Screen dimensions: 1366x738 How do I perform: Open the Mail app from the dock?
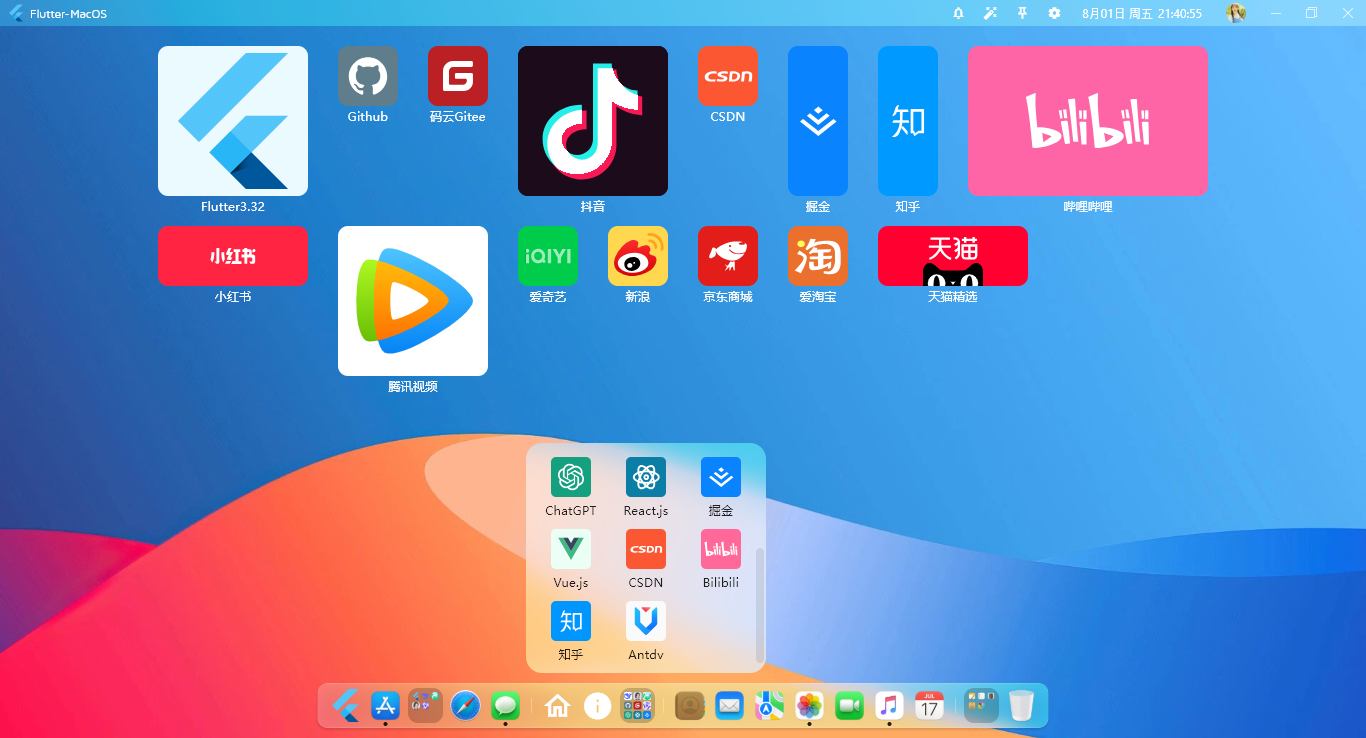click(x=730, y=706)
